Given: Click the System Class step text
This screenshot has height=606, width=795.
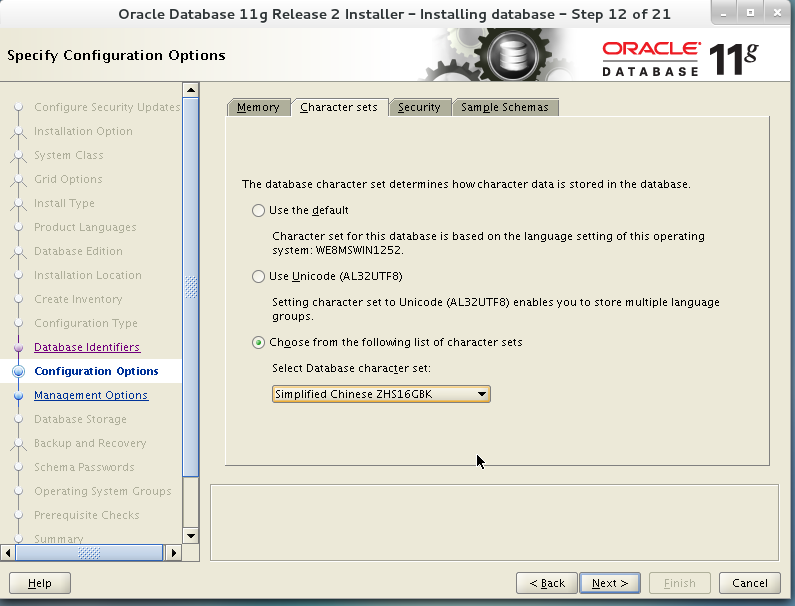Looking at the screenshot, I should tap(68, 155).
